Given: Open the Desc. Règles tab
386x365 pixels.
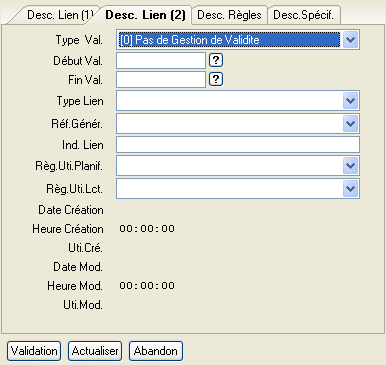Looking at the screenshot, I should (x=229, y=15).
